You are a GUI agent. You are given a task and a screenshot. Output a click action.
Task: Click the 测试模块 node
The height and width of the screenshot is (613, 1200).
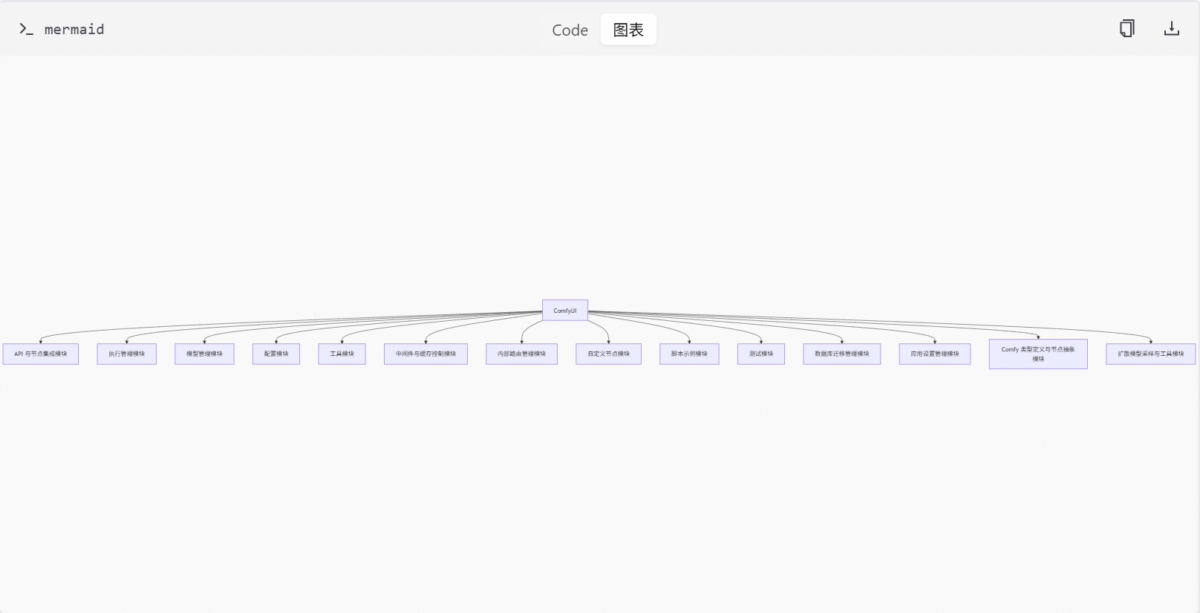click(761, 354)
